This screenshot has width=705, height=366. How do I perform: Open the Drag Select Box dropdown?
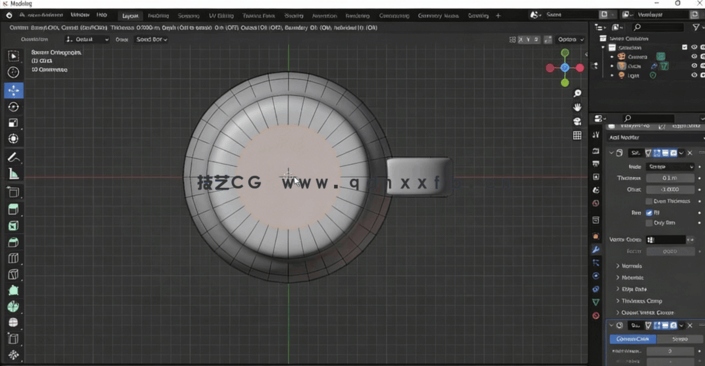click(152, 40)
